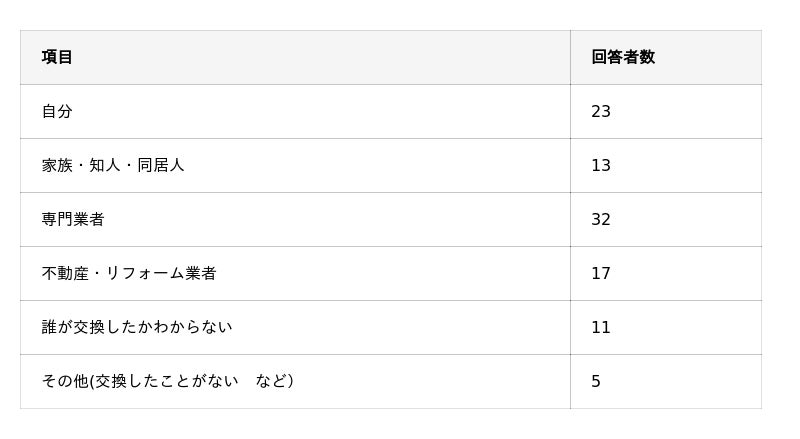
Task: Click the parenthetical 交換したことがない text
Action: [167, 381]
